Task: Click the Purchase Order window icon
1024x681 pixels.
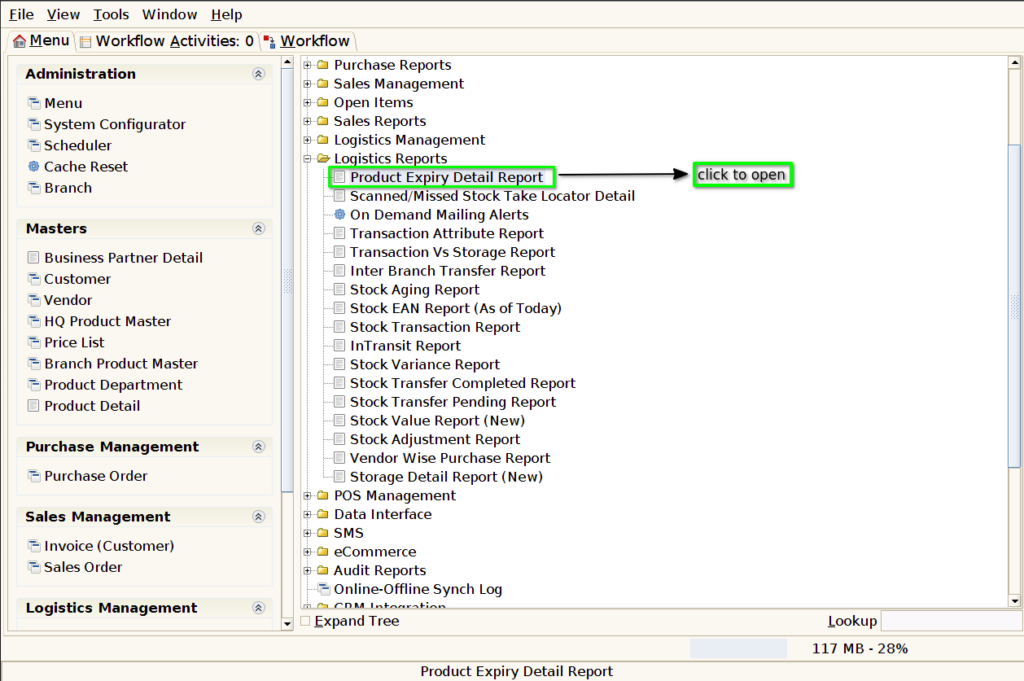Action: (x=34, y=475)
